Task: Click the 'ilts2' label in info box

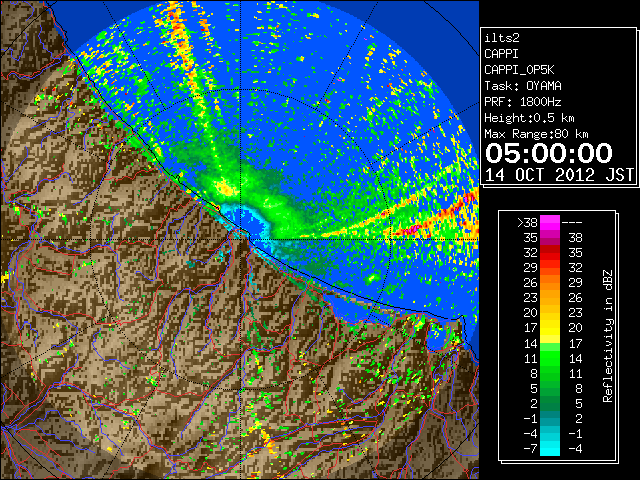Action: [502, 38]
